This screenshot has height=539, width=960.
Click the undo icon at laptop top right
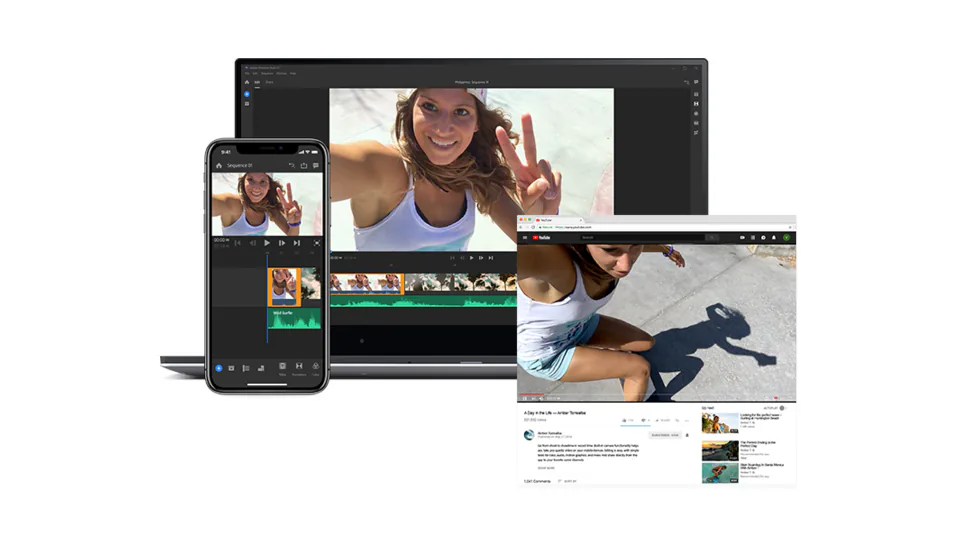pos(686,82)
